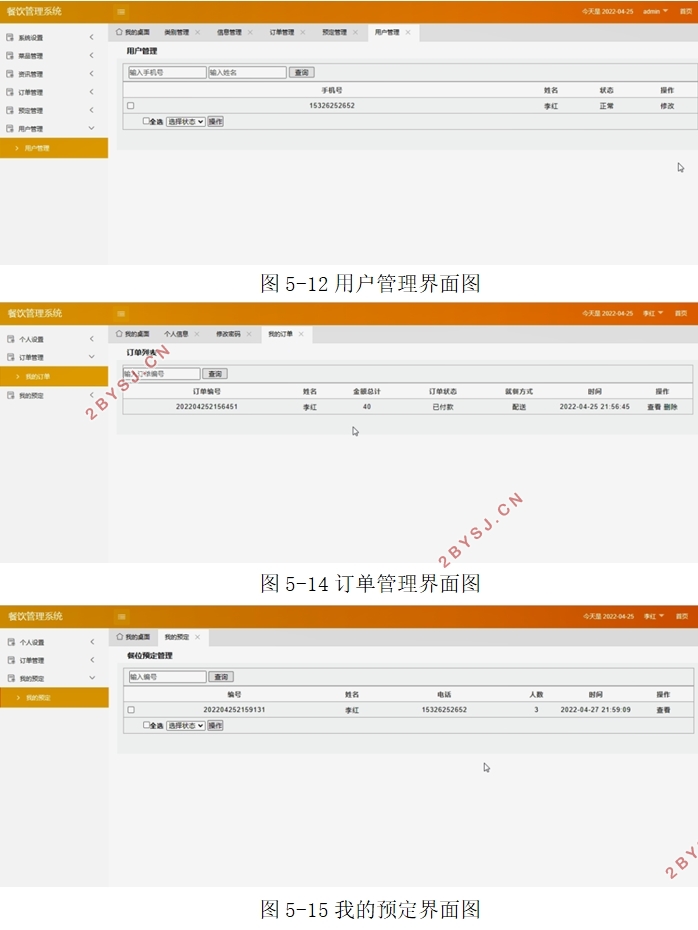Click the 菜品管理 sidebar icon

pos(9,56)
